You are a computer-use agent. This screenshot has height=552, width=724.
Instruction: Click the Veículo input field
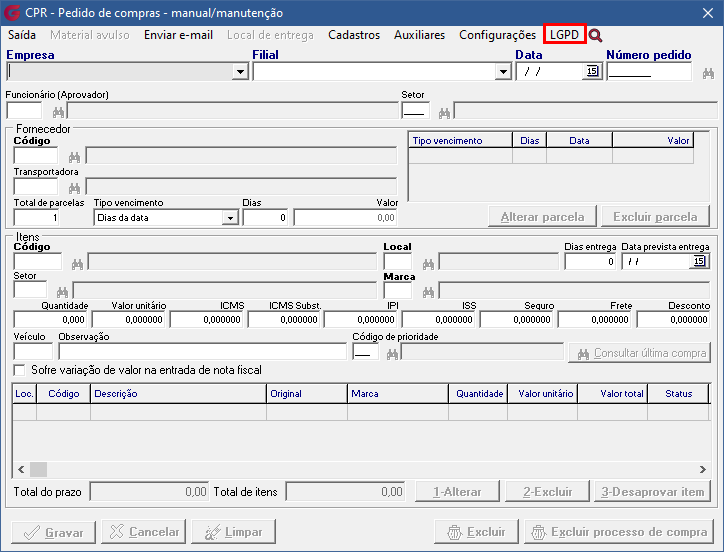coord(33,352)
